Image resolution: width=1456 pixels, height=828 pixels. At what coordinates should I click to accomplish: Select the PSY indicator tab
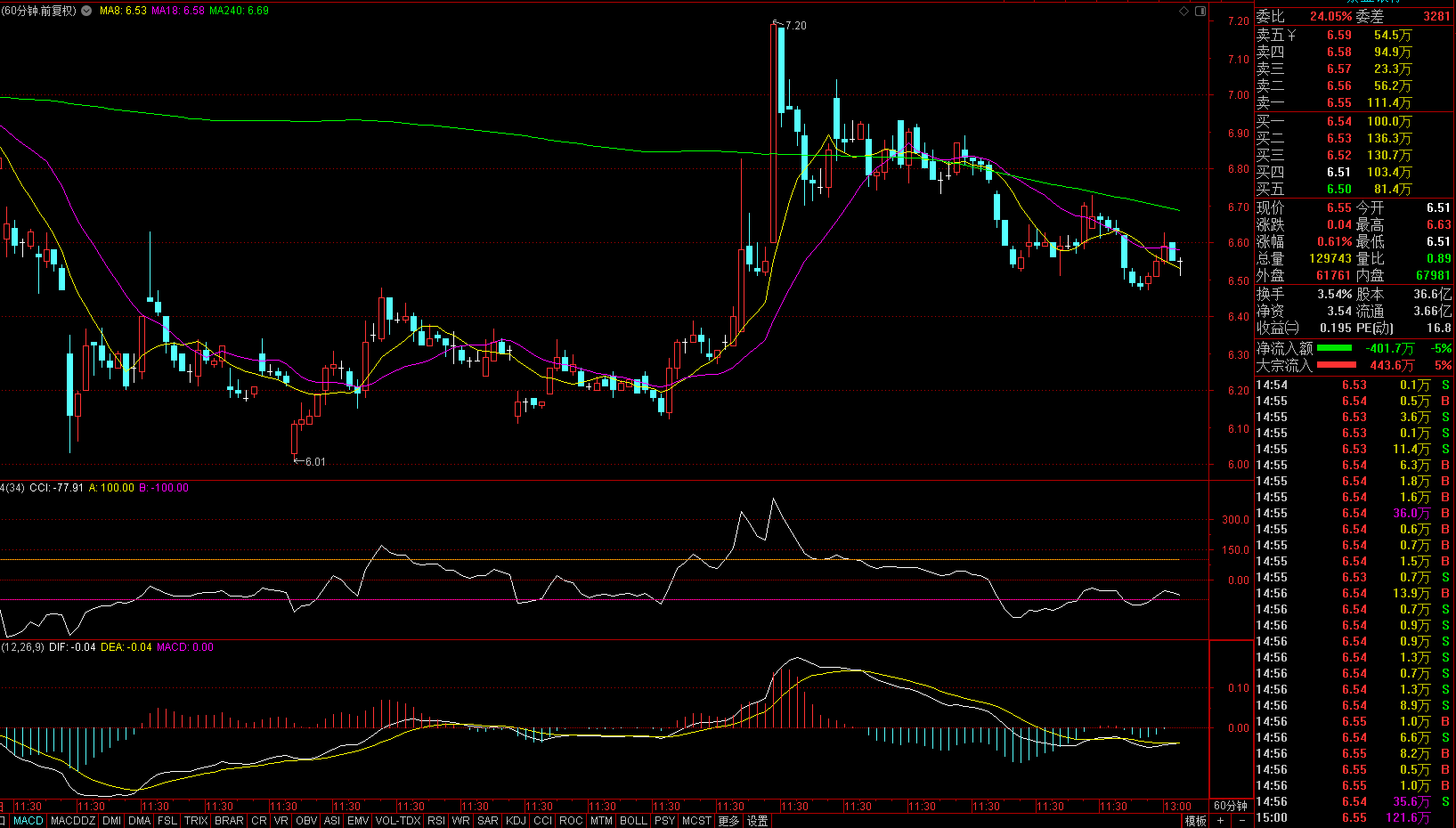pos(664,821)
